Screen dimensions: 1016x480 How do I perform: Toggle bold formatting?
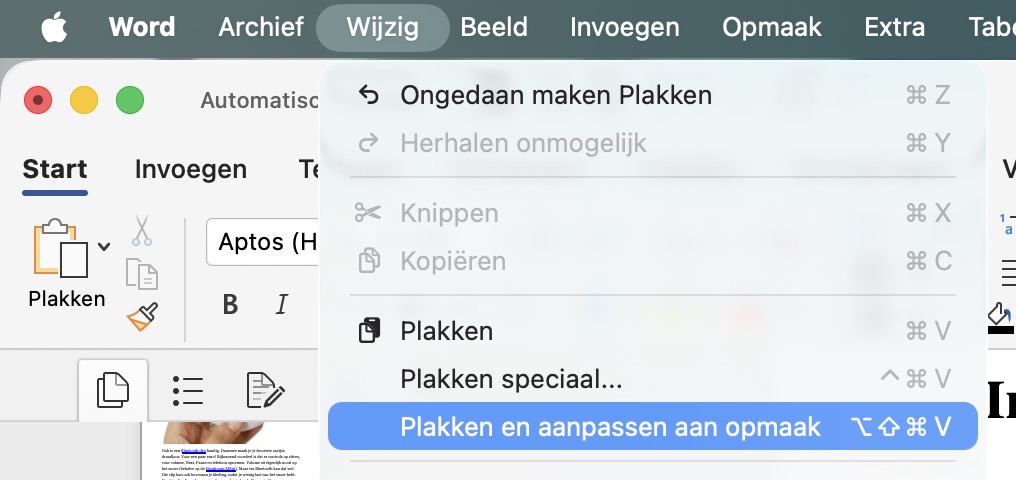[x=230, y=304]
